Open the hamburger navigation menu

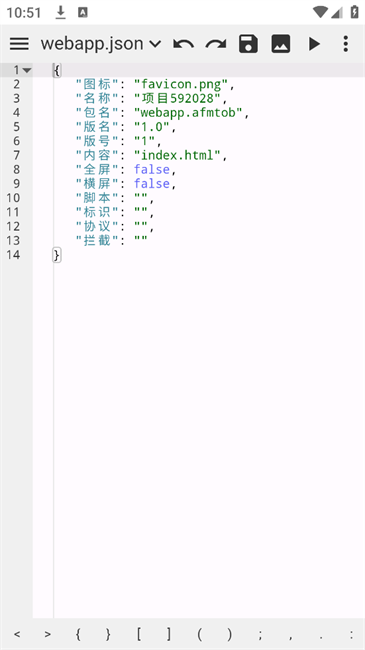coord(19,44)
